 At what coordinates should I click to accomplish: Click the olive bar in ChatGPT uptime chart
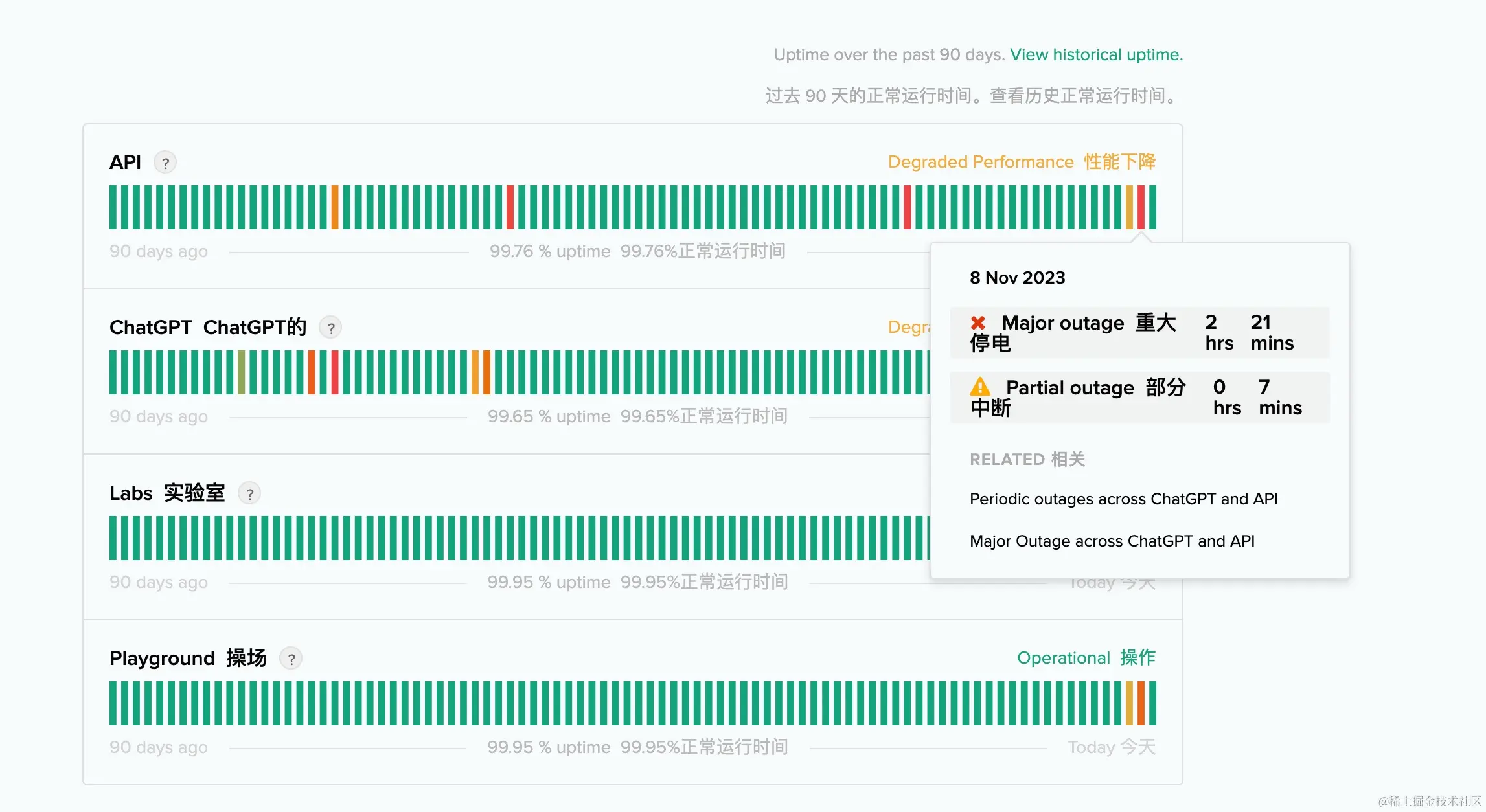tap(242, 372)
